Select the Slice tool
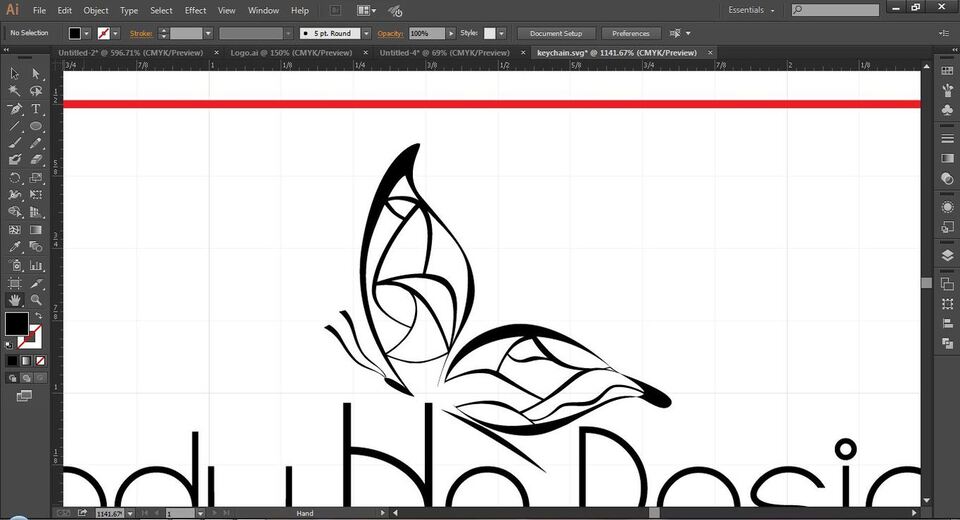The width and height of the screenshot is (960, 520). click(36, 283)
